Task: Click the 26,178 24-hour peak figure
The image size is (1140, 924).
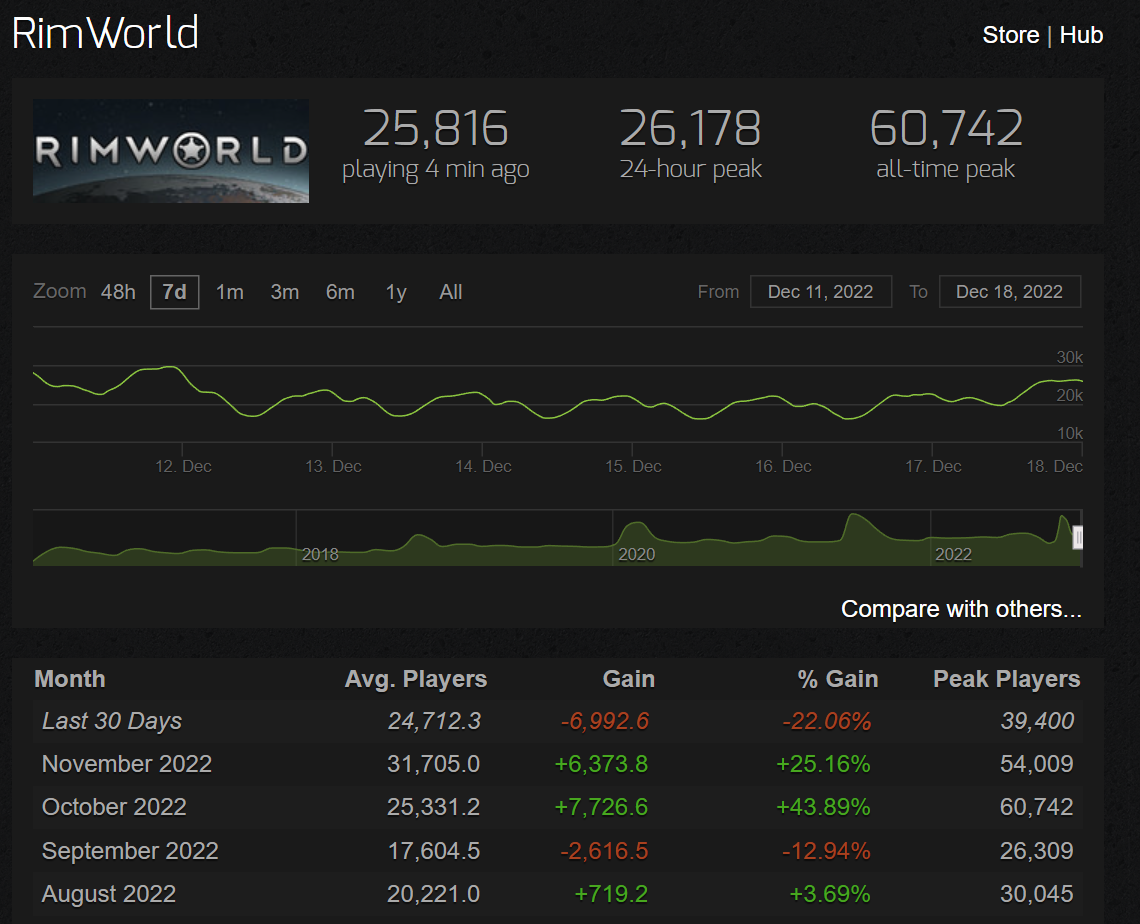Action: [690, 129]
